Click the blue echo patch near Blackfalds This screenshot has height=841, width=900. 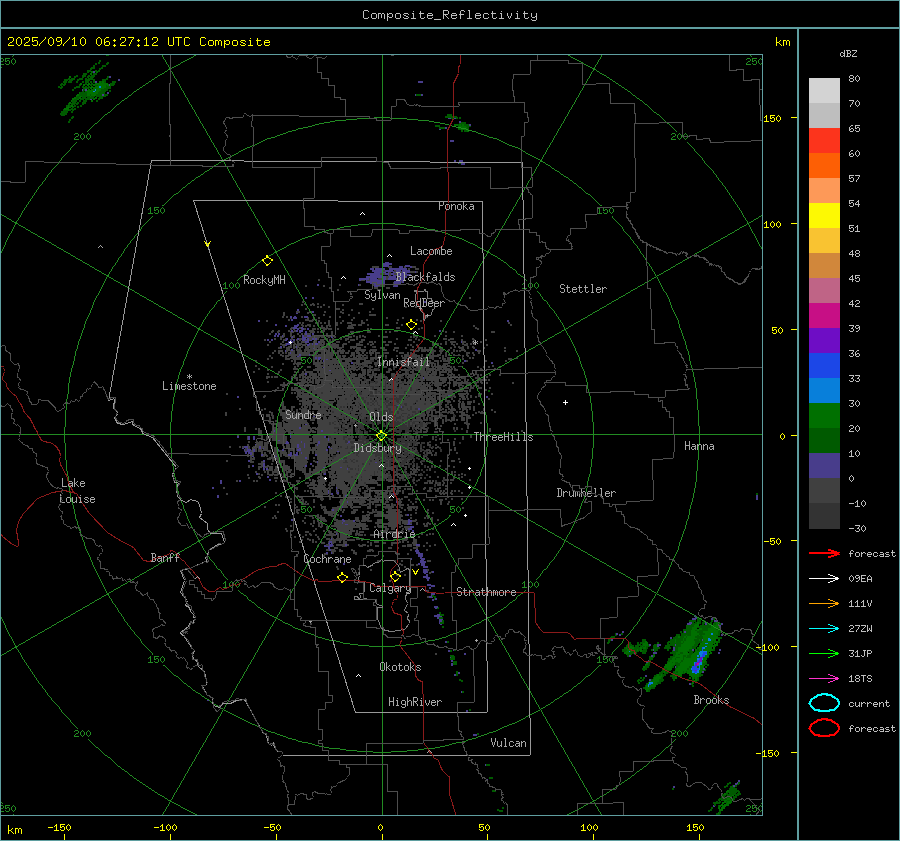pos(385,275)
